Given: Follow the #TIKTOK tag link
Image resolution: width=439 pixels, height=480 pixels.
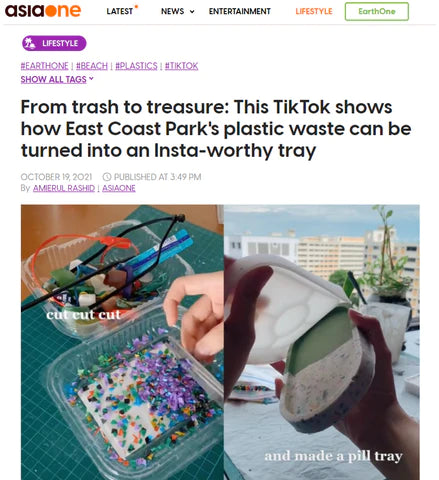Looking at the screenshot, I should (x=181, y=66).
